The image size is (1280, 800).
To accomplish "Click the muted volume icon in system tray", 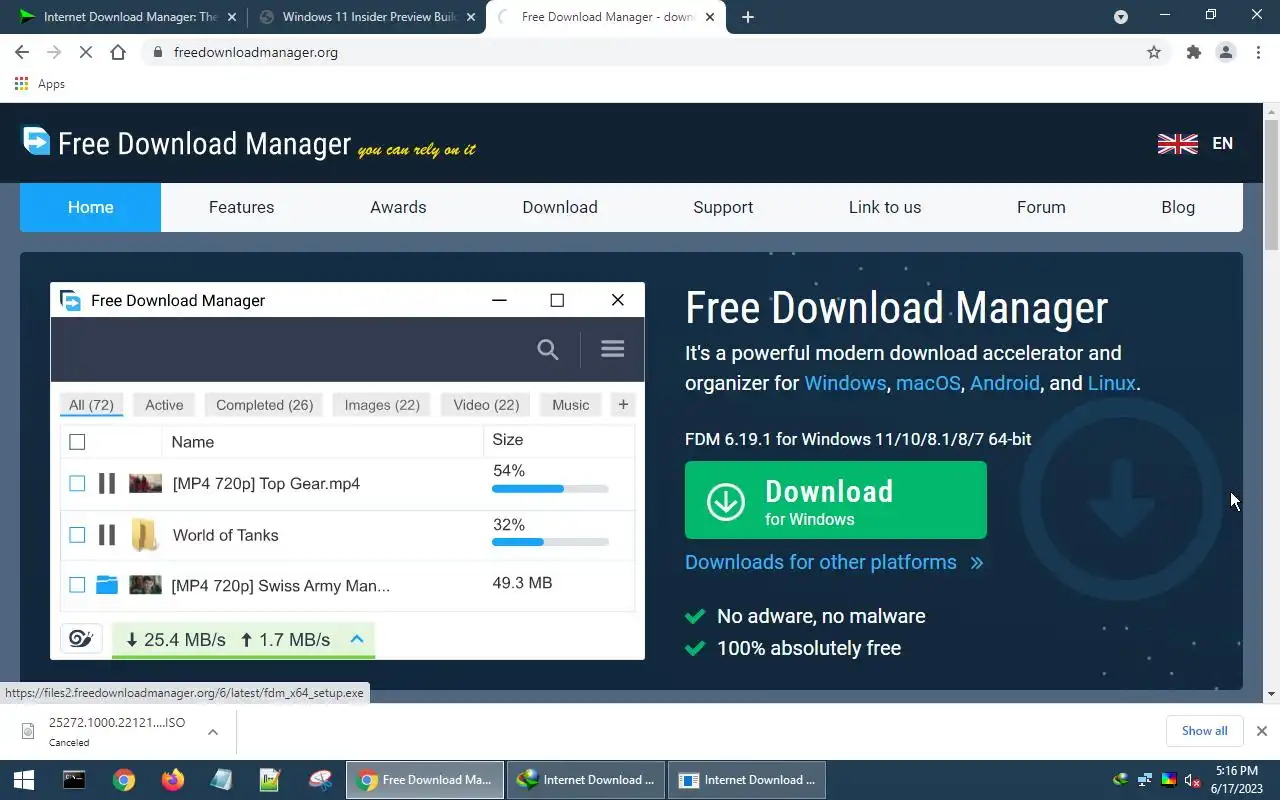I will click(1192, 780).
